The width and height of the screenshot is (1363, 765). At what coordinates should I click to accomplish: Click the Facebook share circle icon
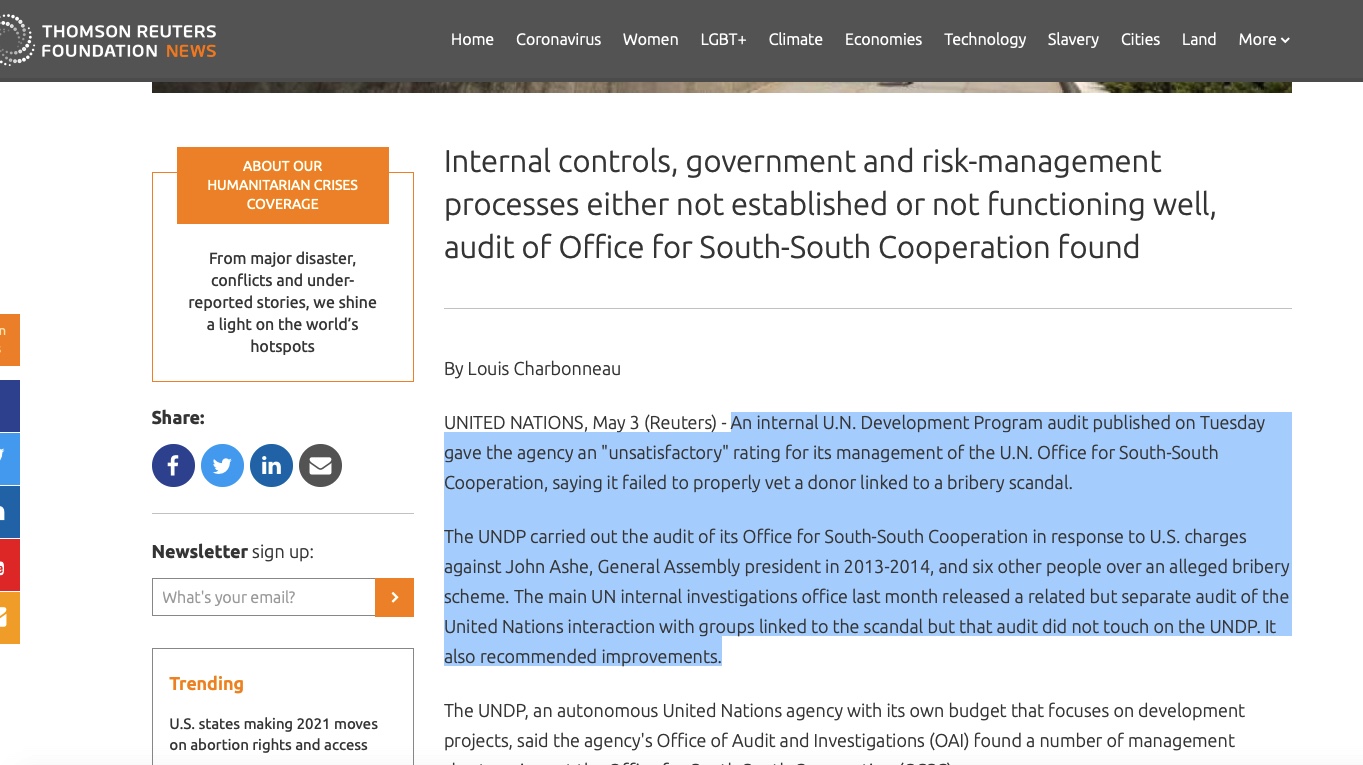(x=173, y=466)
